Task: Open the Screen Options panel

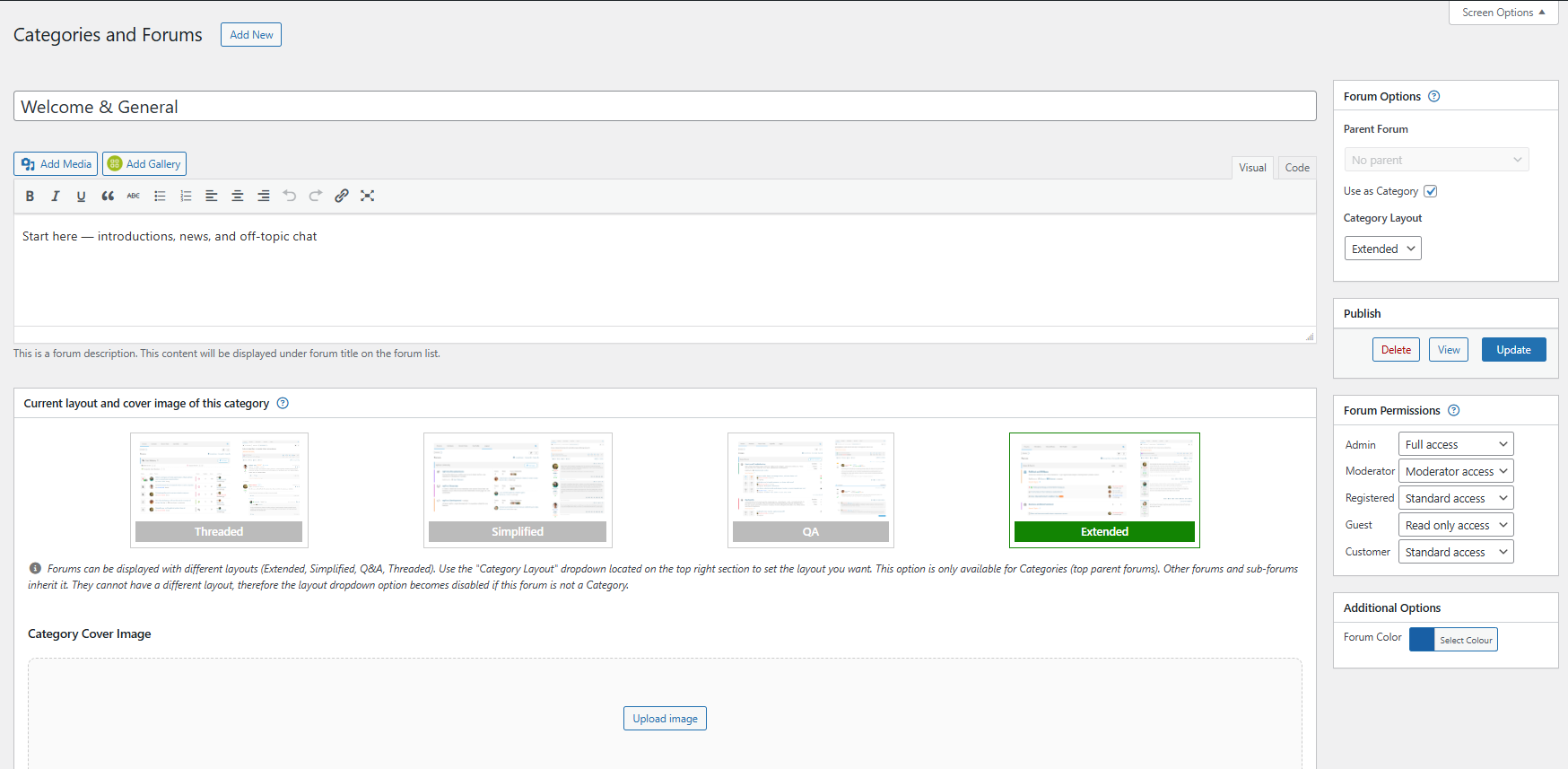Action: click(1503, 13)
